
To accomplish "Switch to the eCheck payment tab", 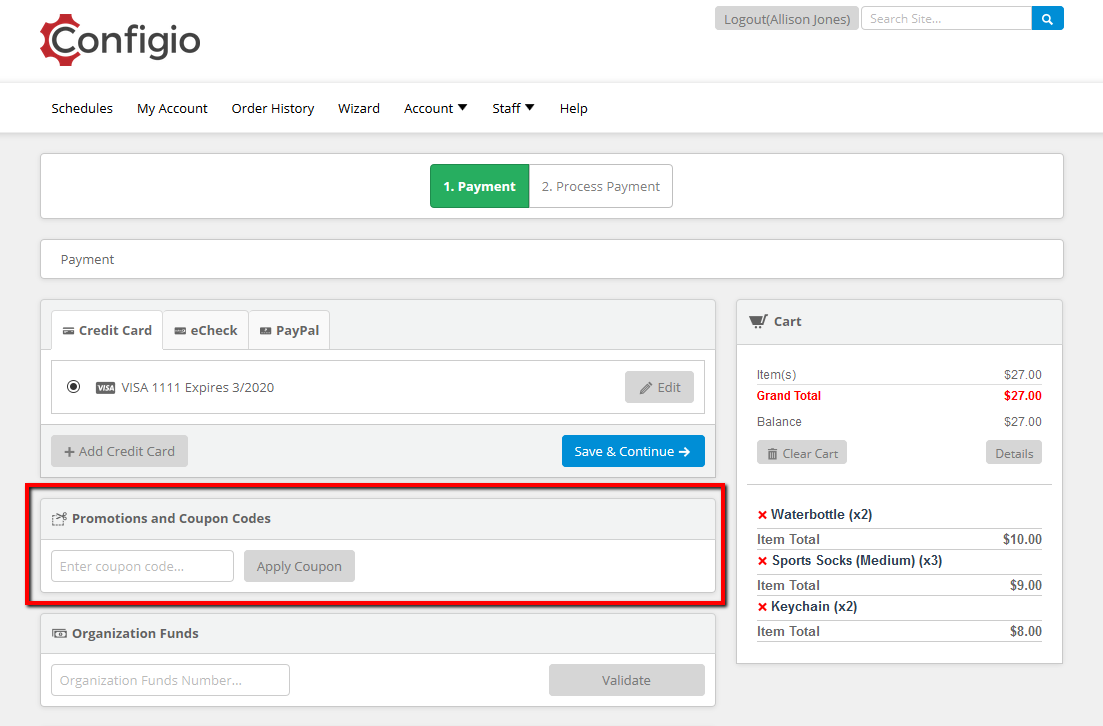I will pyautogui.click(x=205, y=331).
